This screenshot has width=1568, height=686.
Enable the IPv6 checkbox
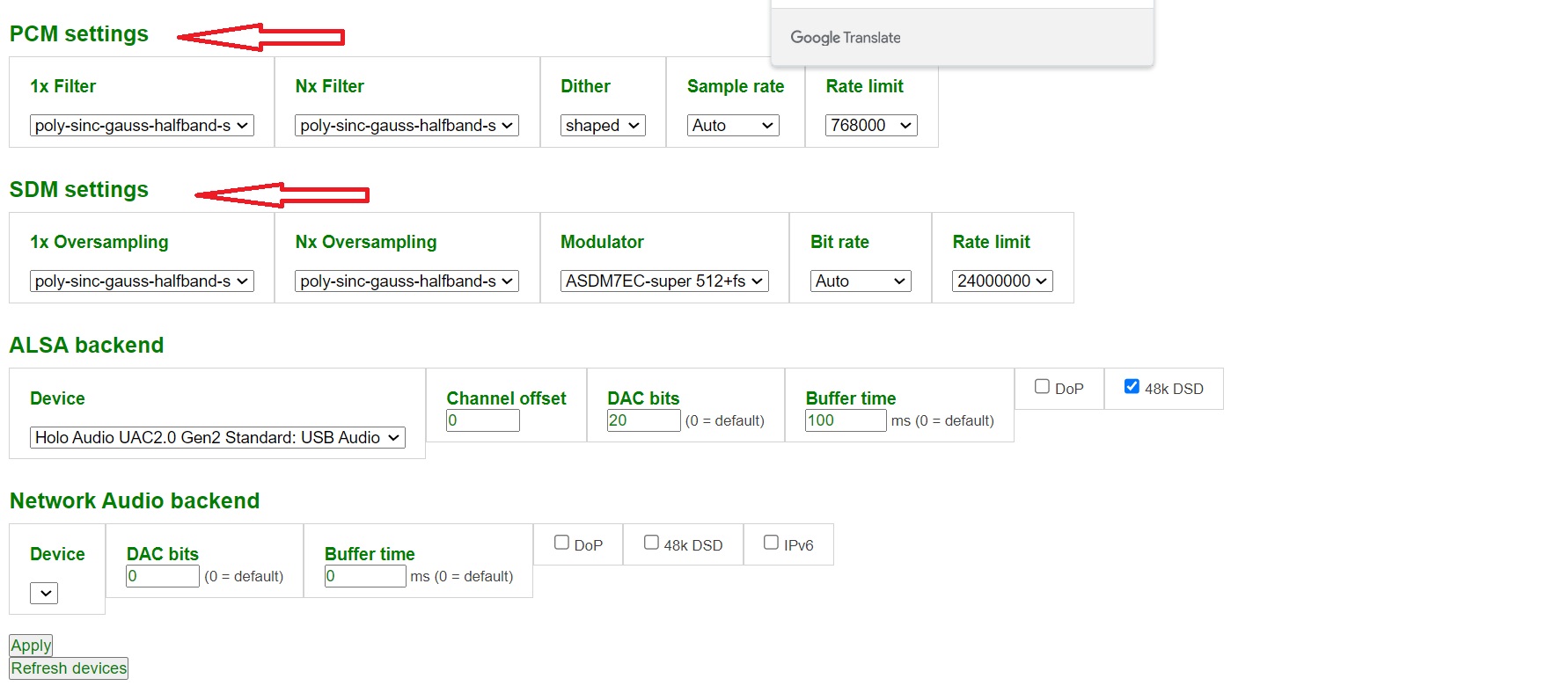point(771,543)
